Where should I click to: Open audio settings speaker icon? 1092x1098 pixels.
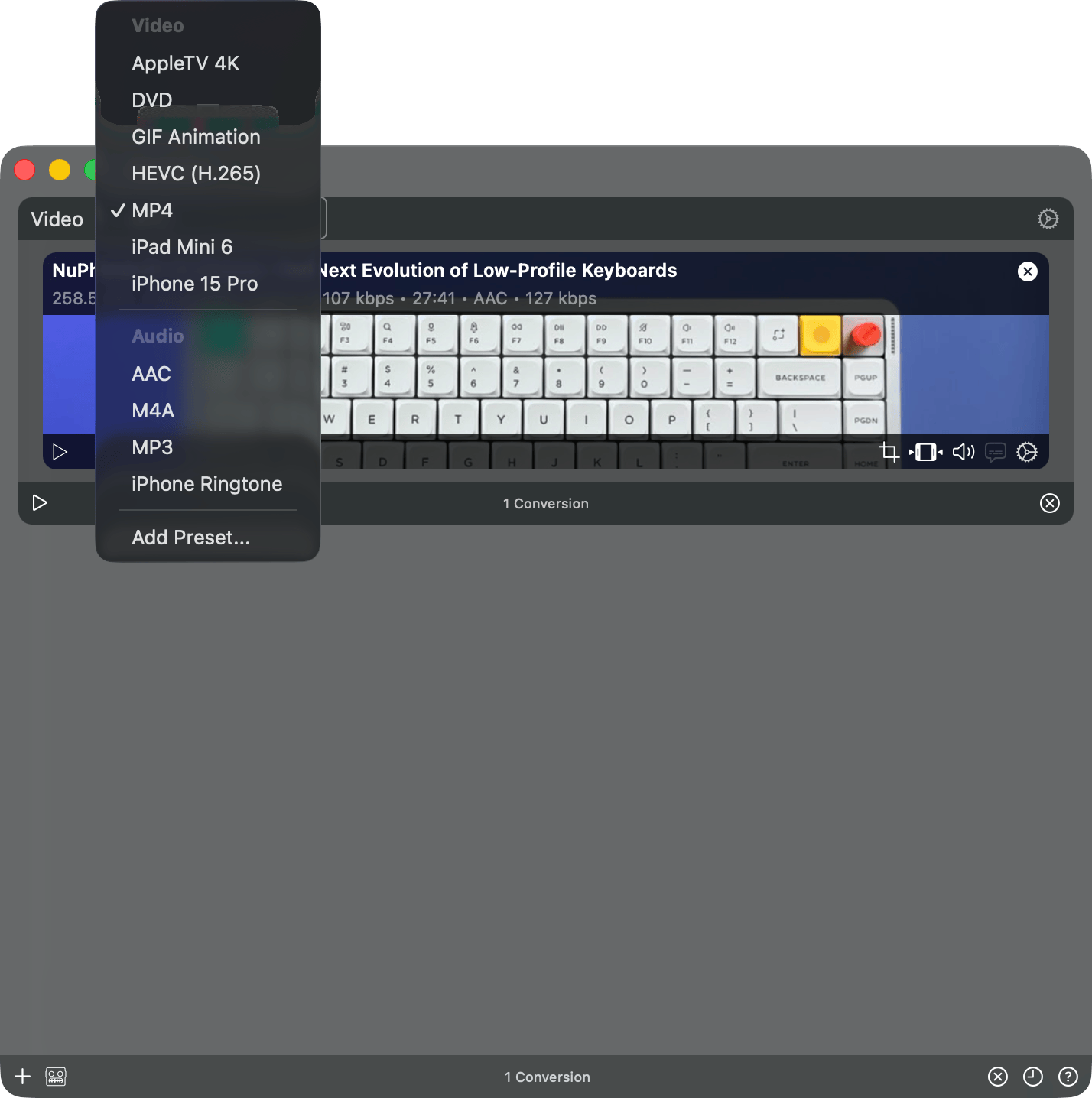[x=963, y=452]
